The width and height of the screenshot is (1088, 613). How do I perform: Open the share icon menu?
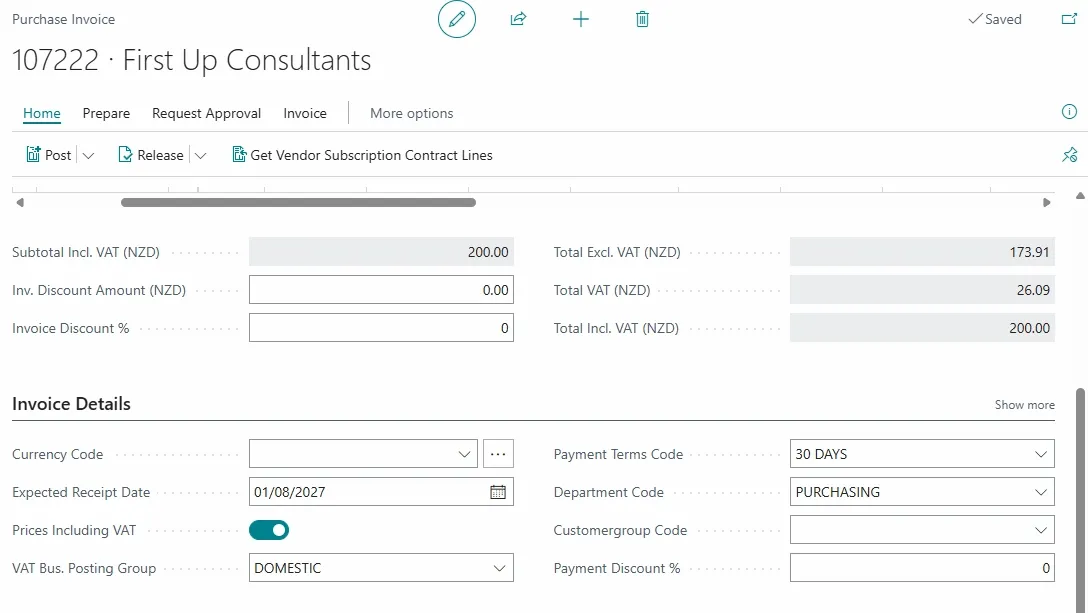pos(518,19)
